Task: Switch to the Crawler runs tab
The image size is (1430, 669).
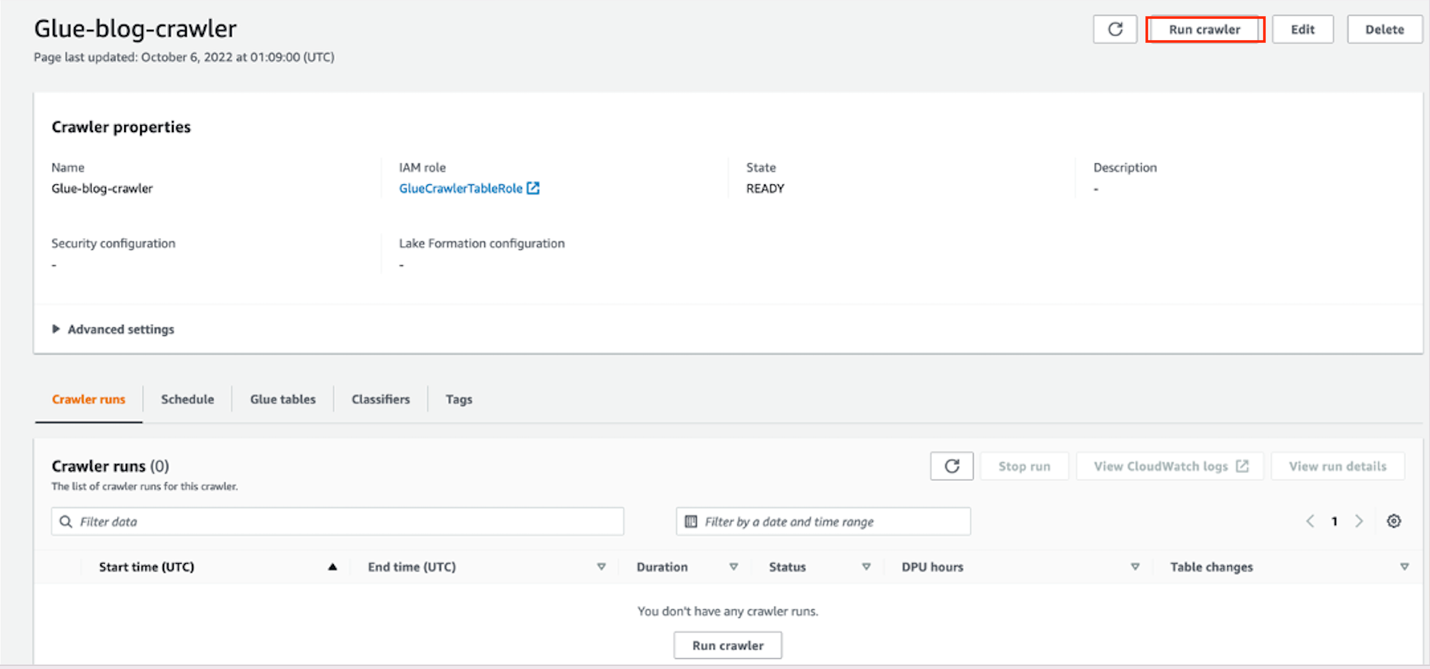Action: tap(89, 399)
